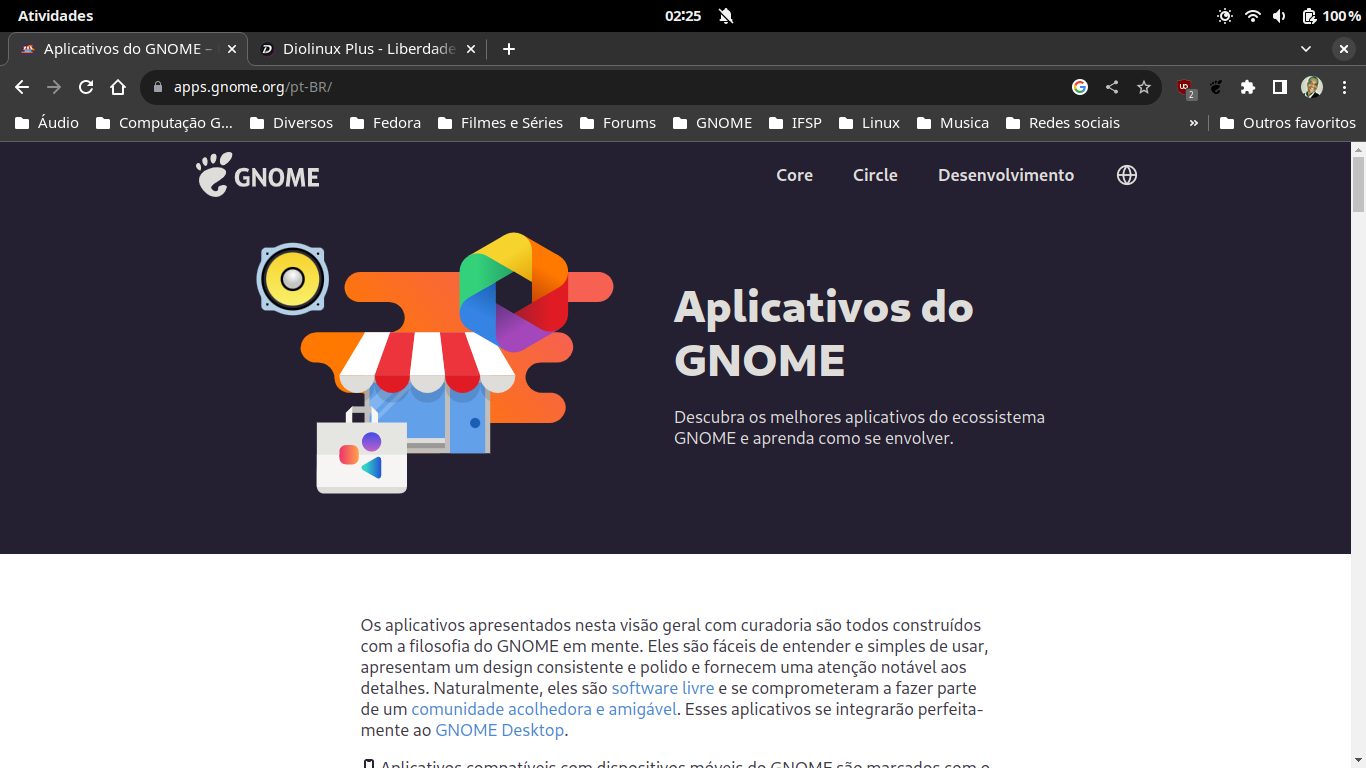Open the uBlock Origin extension
The width and height of the screenshot is (1366, 768).
click(x=1185, y=88)
